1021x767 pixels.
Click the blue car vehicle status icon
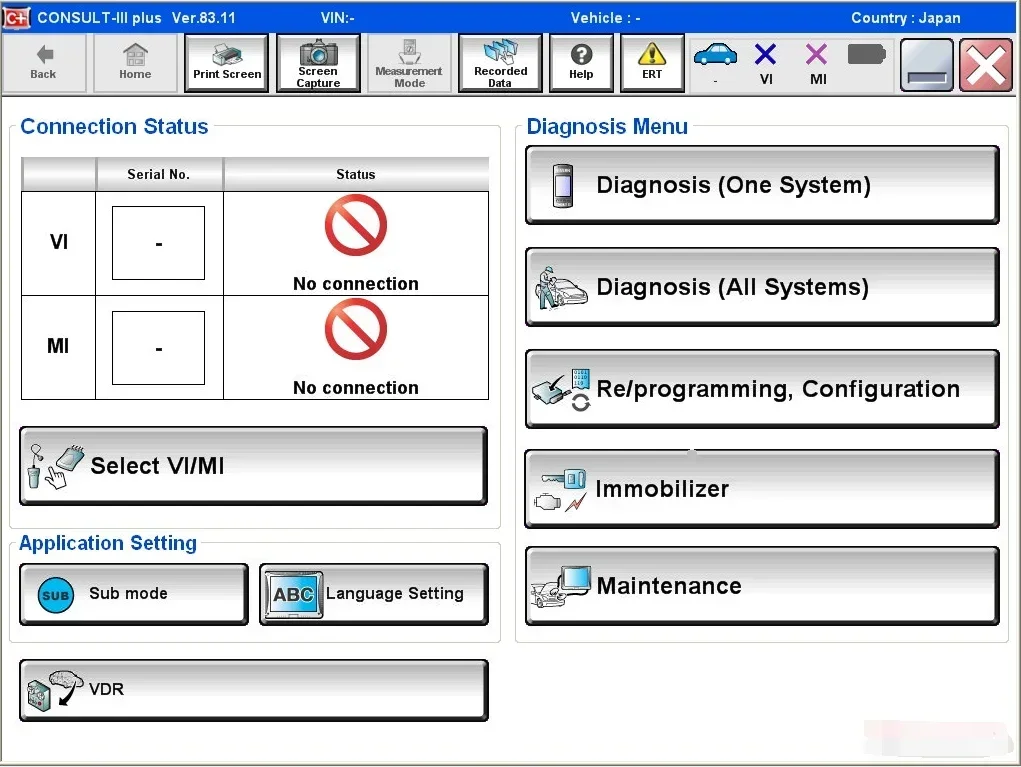(x=715, y=55)
